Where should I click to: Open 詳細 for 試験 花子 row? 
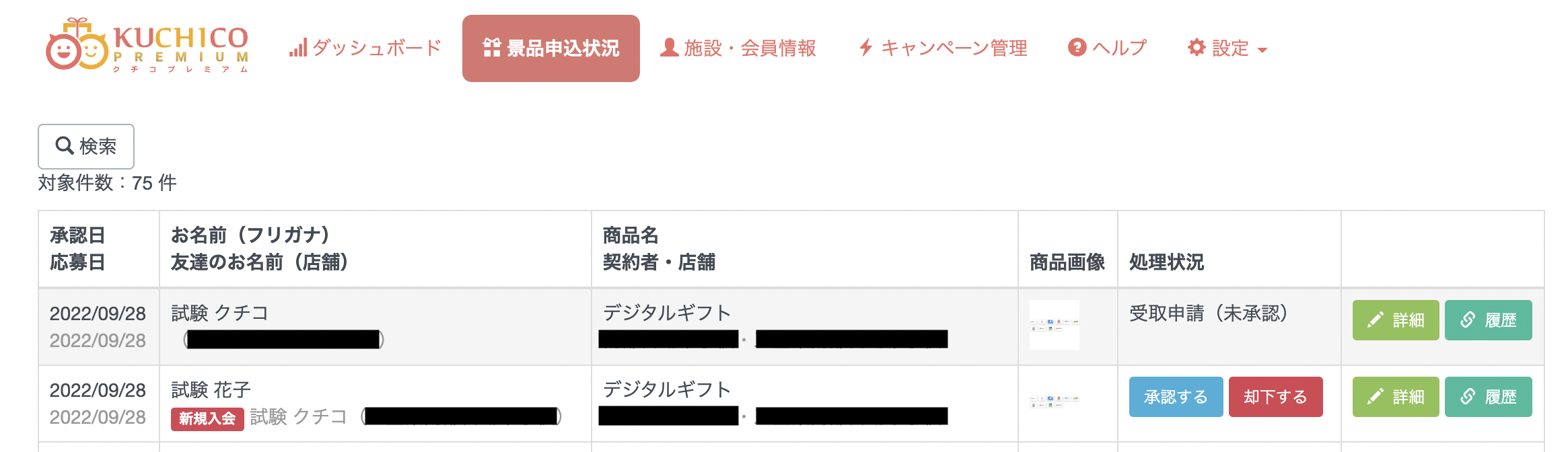(x=1396, y=397)
